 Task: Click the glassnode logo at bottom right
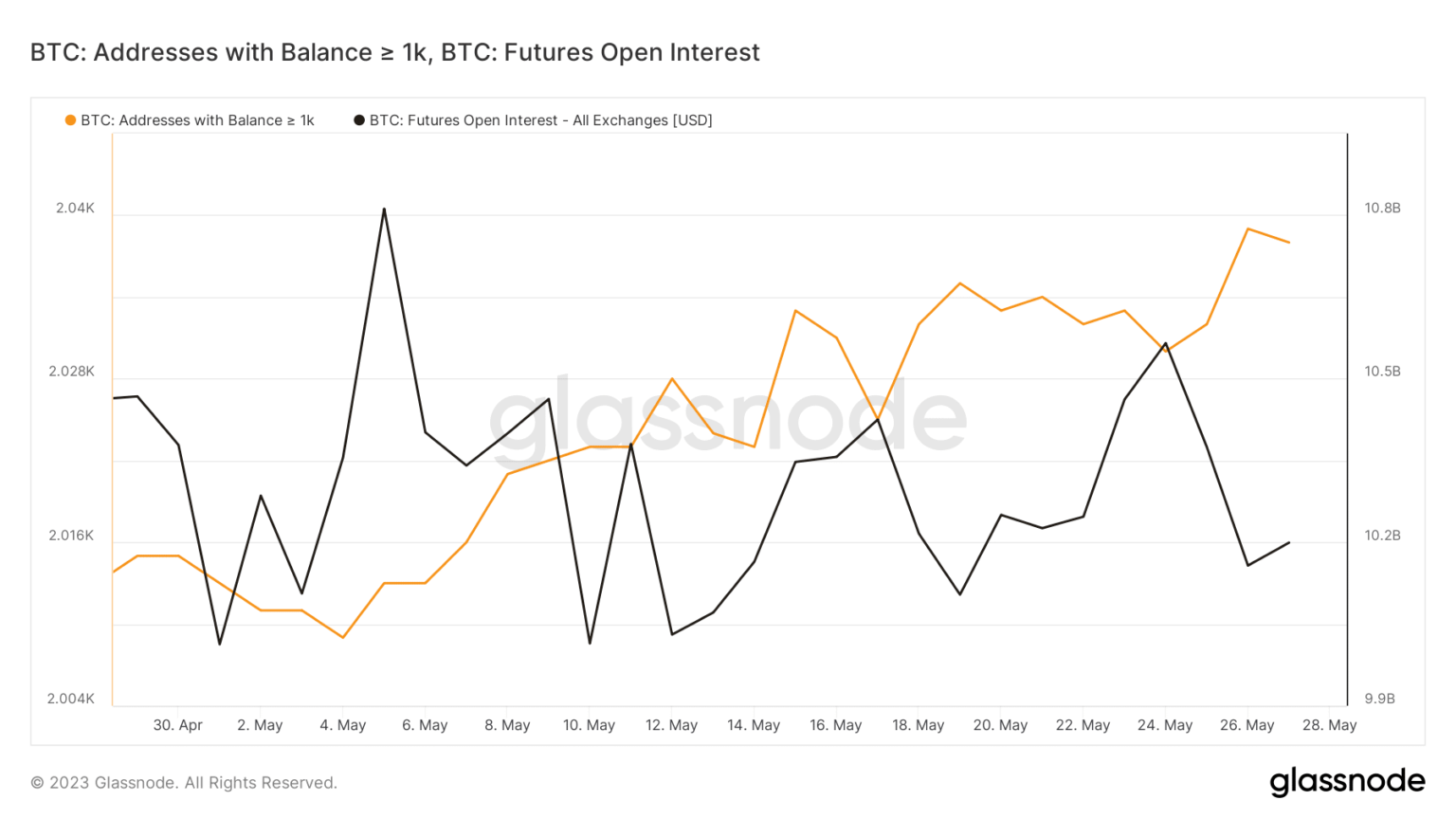(1347, 781)
